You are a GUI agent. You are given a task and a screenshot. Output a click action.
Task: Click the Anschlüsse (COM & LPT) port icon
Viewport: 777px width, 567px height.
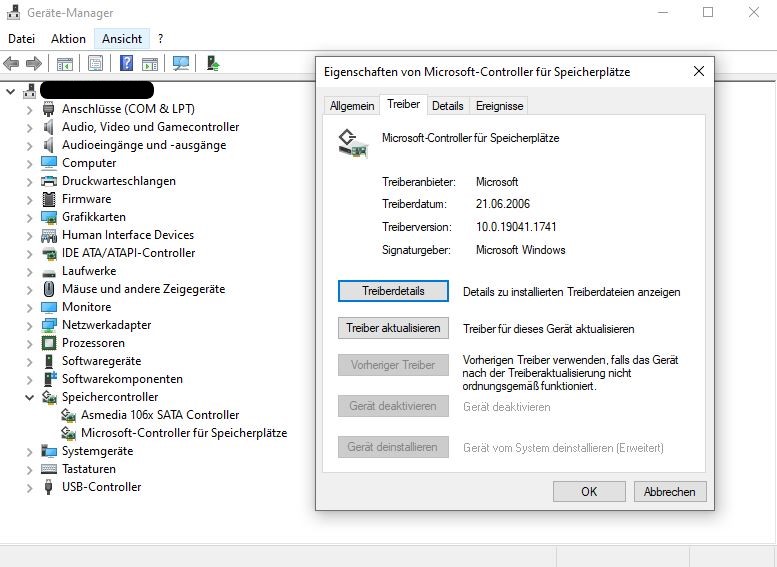point(49,109)
